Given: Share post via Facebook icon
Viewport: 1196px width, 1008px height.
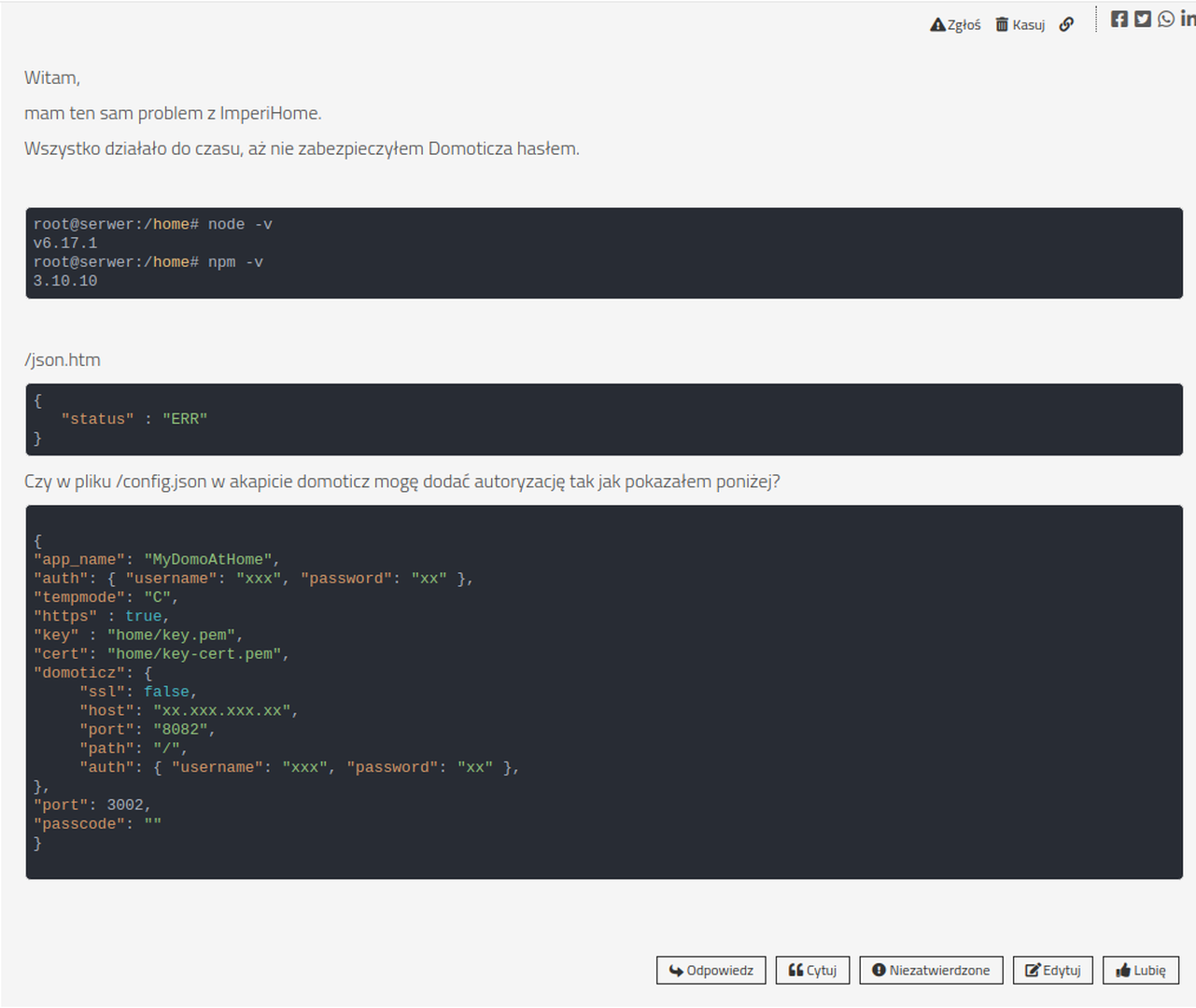Looking at the screenshot, I should (1119, 19).
